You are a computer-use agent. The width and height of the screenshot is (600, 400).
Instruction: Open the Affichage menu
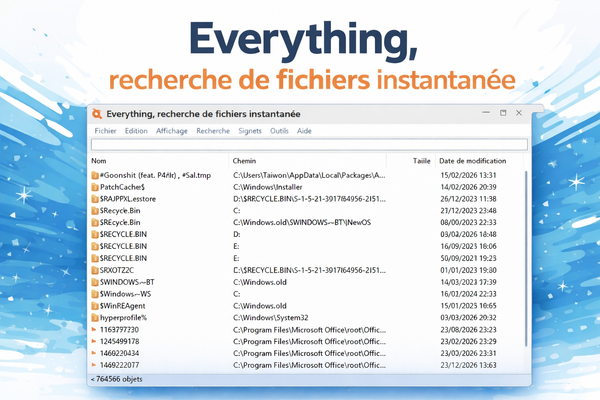coord(172,131)
